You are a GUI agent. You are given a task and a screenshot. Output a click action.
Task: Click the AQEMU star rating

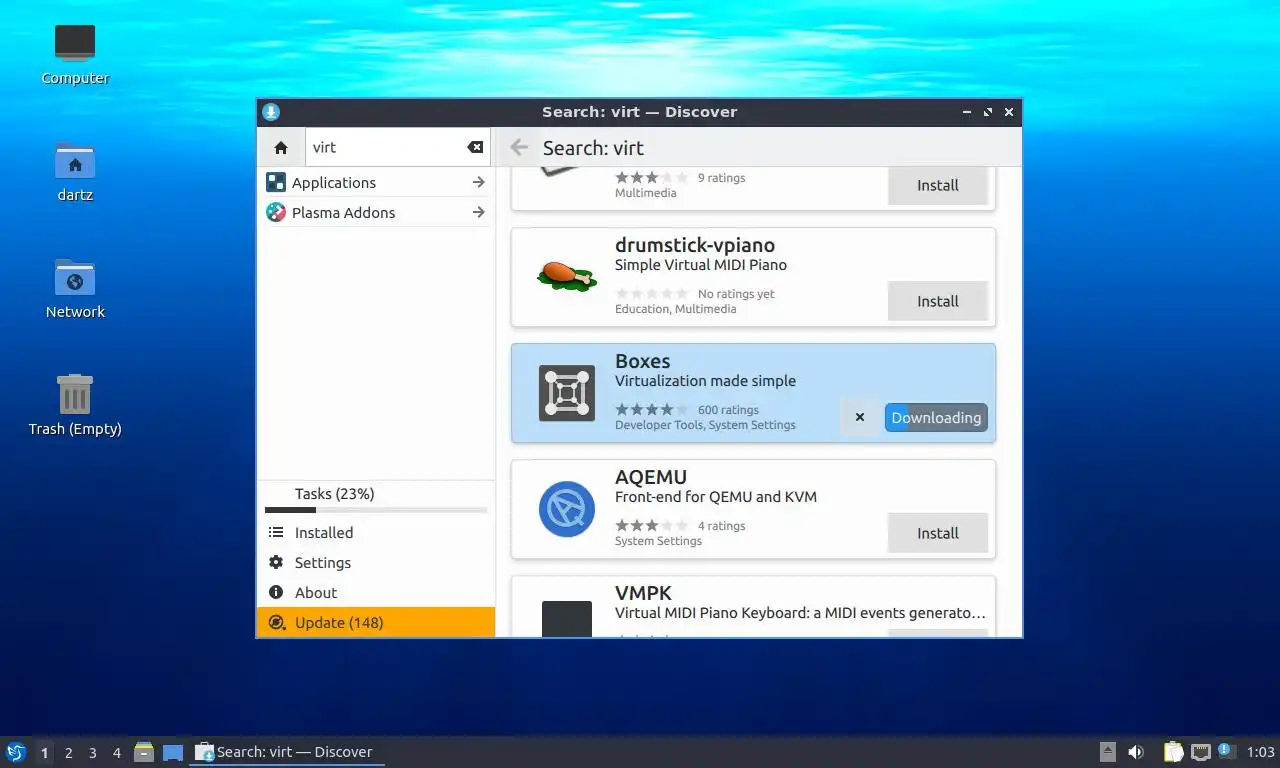(x=652, y=525)
